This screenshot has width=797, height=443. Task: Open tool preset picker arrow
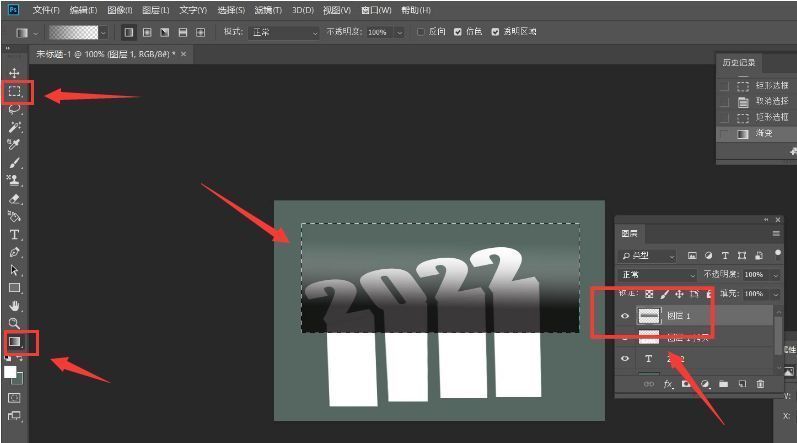click(36, 33)
